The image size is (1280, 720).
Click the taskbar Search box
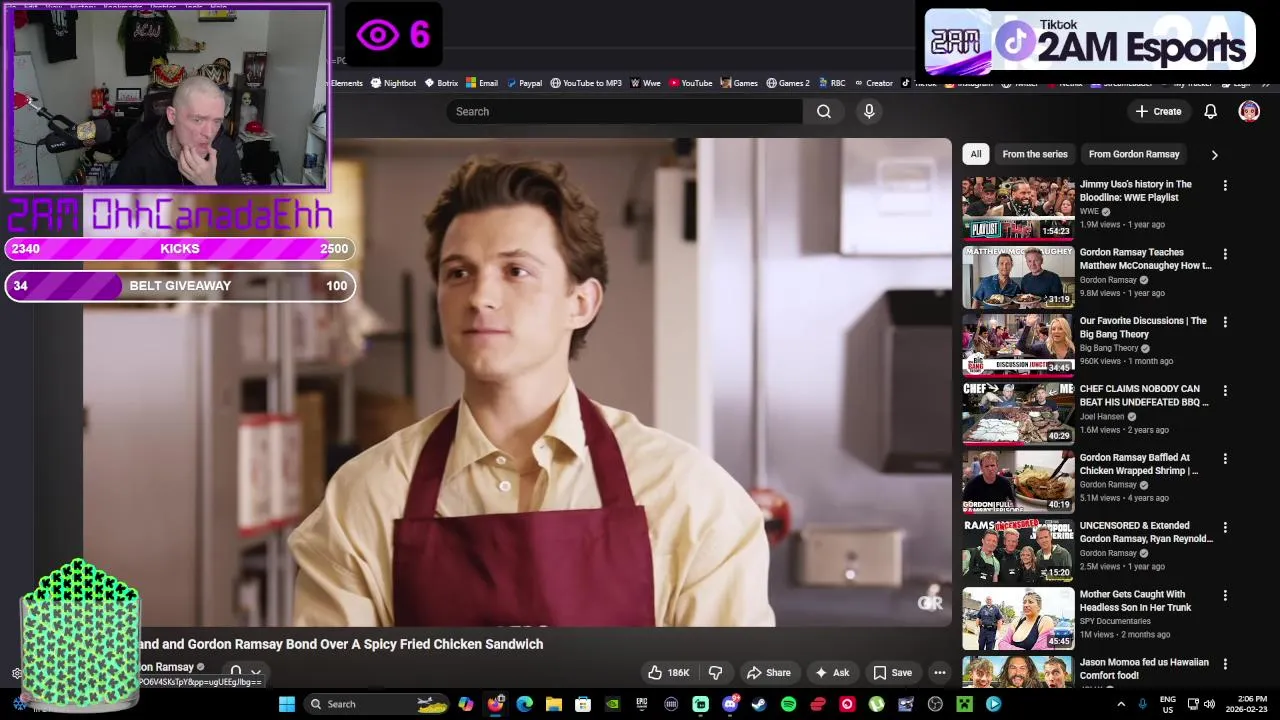pyautogui.click(x=377, y=704)
